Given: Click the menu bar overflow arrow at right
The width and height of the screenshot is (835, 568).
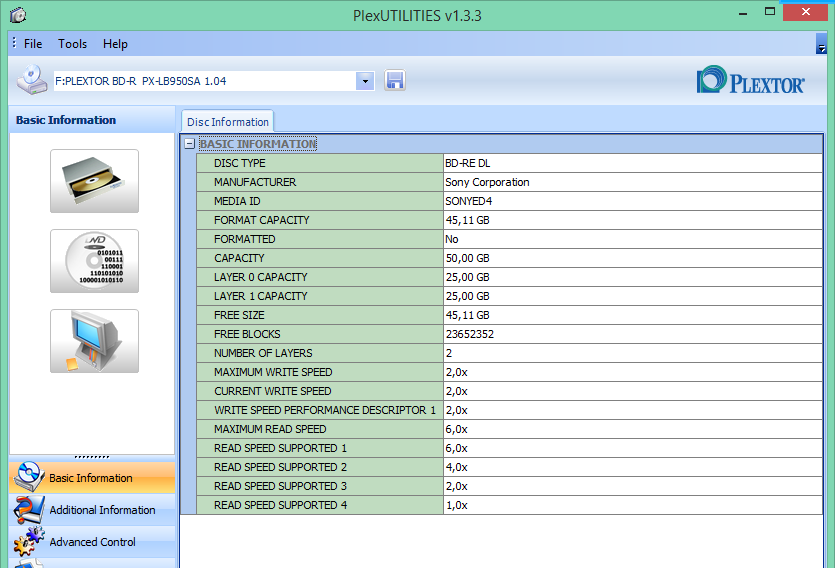Looking at the screenshot, I should (821, 44).
